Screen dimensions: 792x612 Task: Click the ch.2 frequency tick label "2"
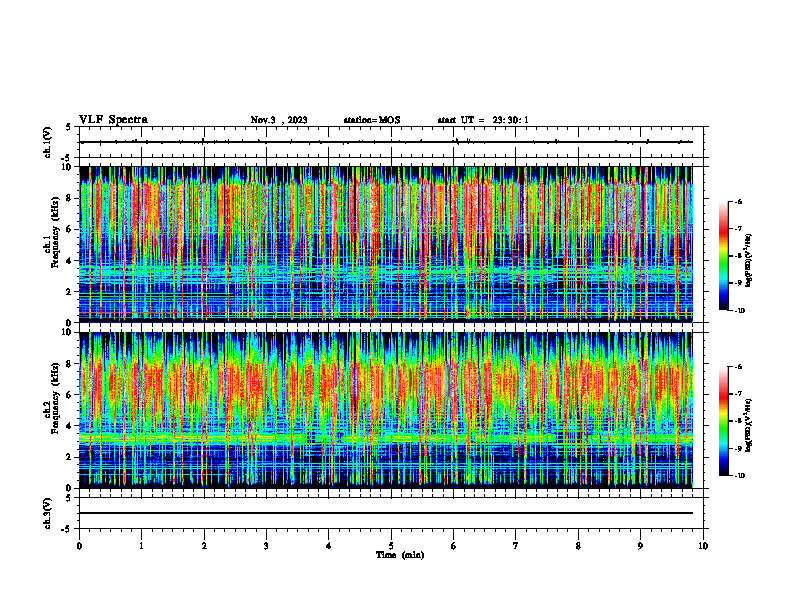pyautogui.click(x=70, y=457)
